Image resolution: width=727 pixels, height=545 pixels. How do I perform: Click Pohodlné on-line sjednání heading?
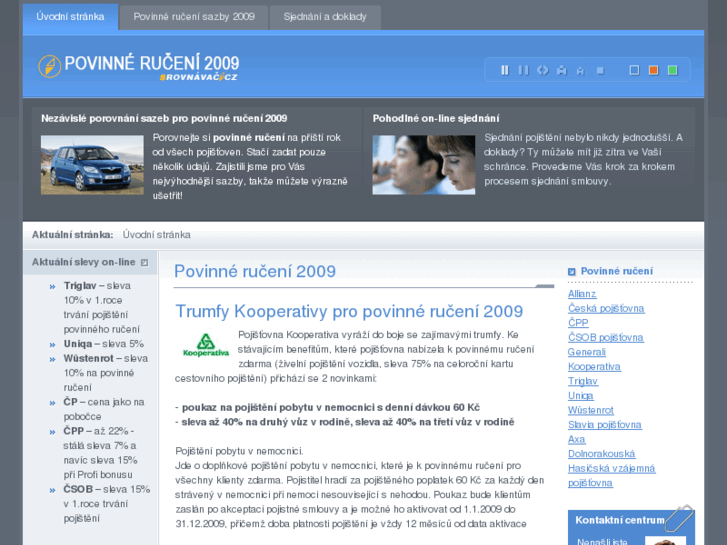pyautogui.click(x=436, y=118)
